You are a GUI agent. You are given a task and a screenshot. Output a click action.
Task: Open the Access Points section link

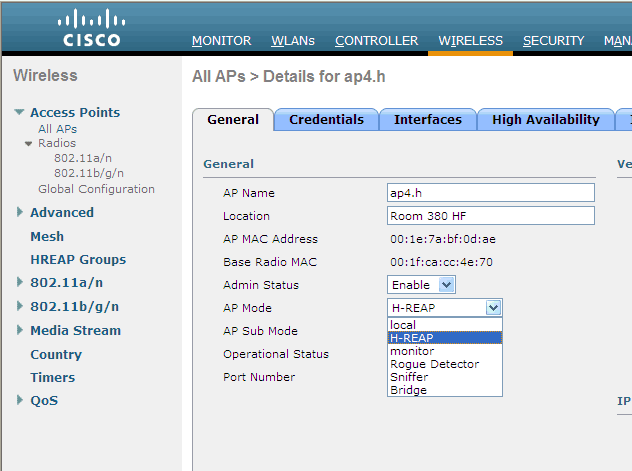tap(75, 112)
